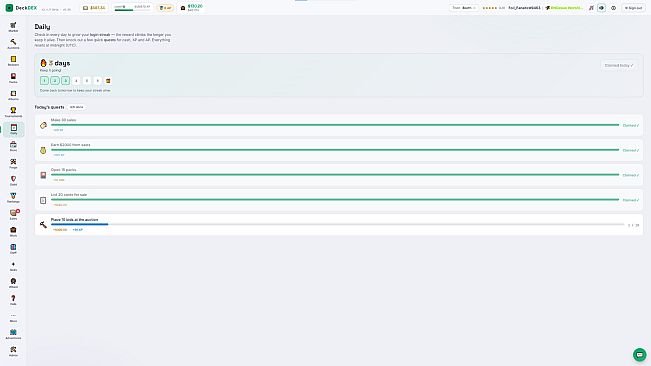The image size is (651, 366).
Task: Click the $130.20 bank balance in header
Action: coord(191,7)
